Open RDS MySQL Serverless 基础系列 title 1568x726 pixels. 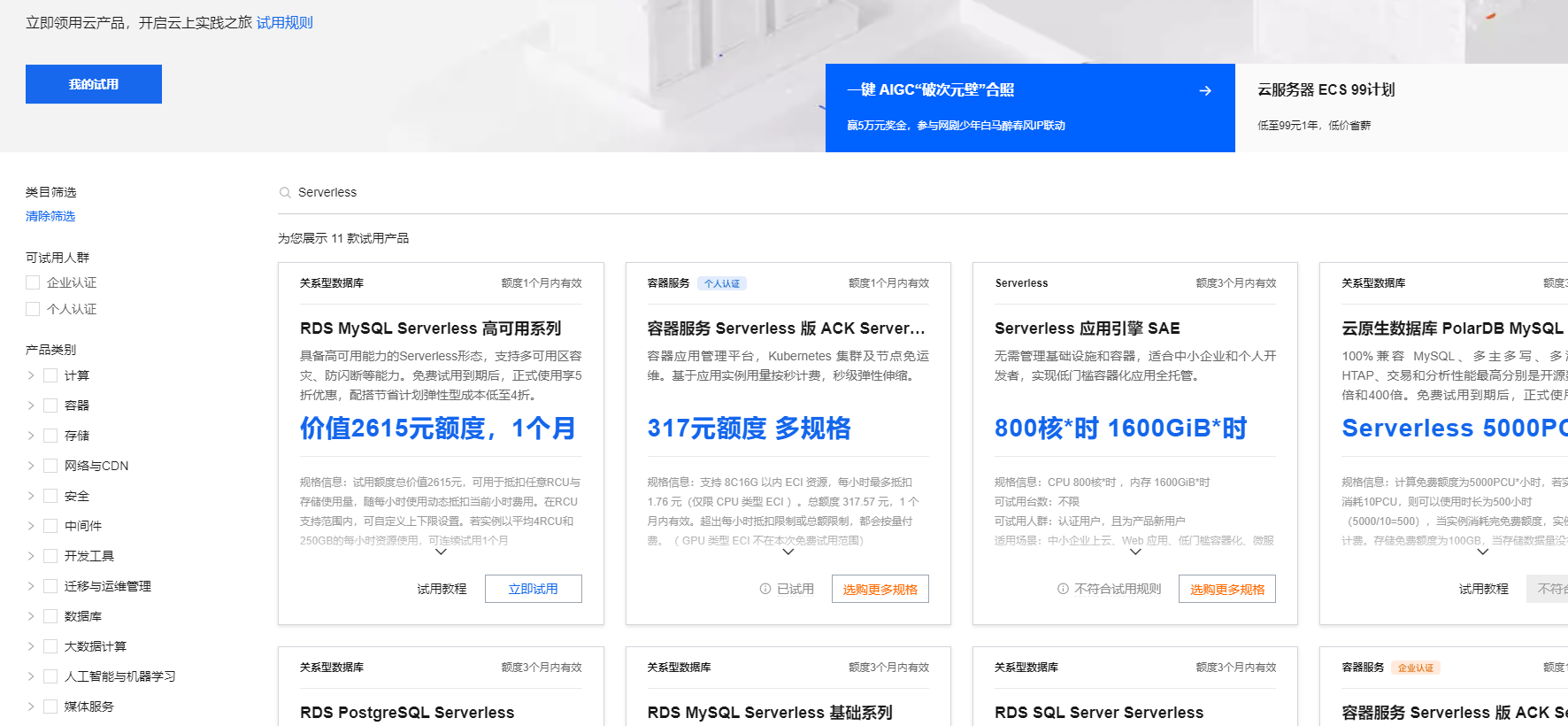(x=770, y=713)
